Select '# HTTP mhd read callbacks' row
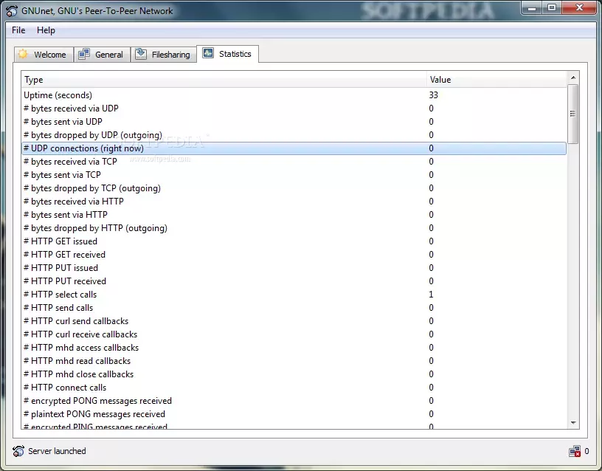Image resolution: width=602 pixels, height=471 pixels. pyautogui.click(x=294, y=361)
